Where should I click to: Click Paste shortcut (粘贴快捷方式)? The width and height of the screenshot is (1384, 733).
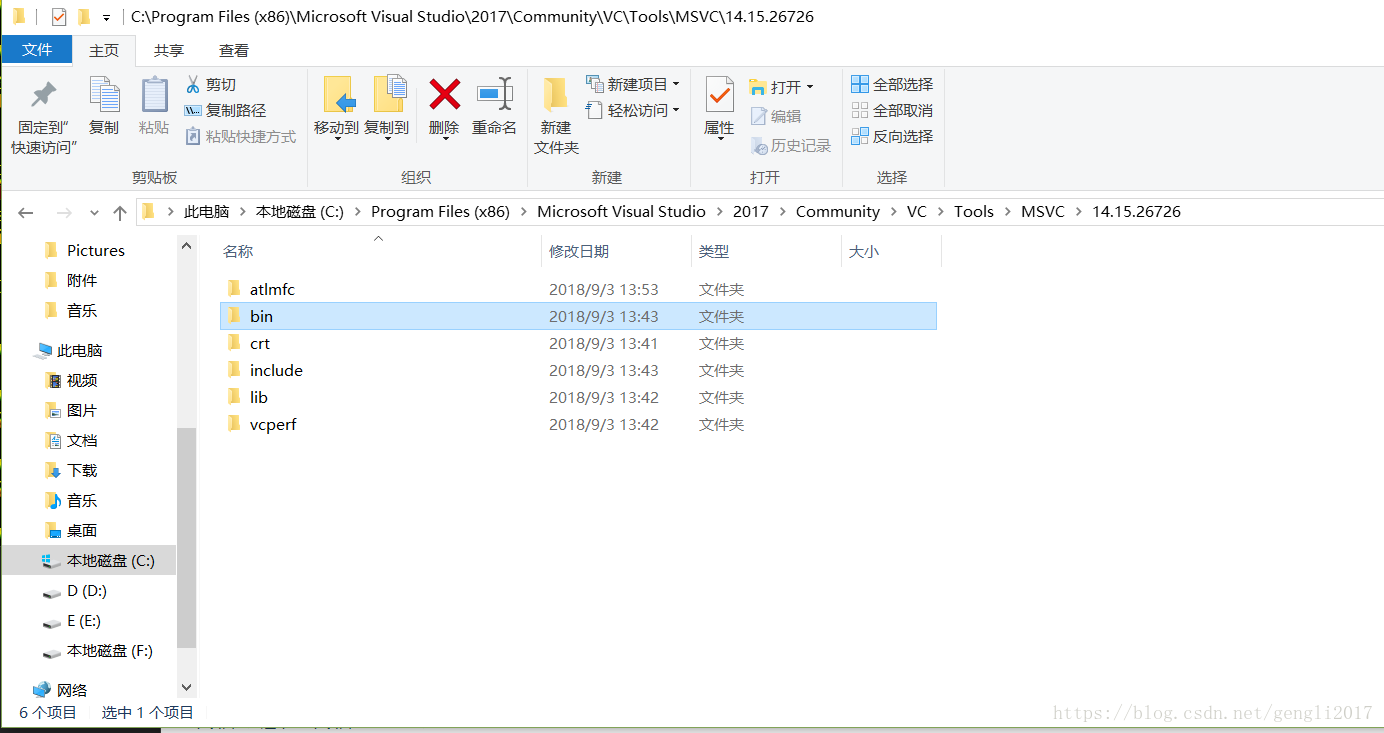tap(241, 136)
